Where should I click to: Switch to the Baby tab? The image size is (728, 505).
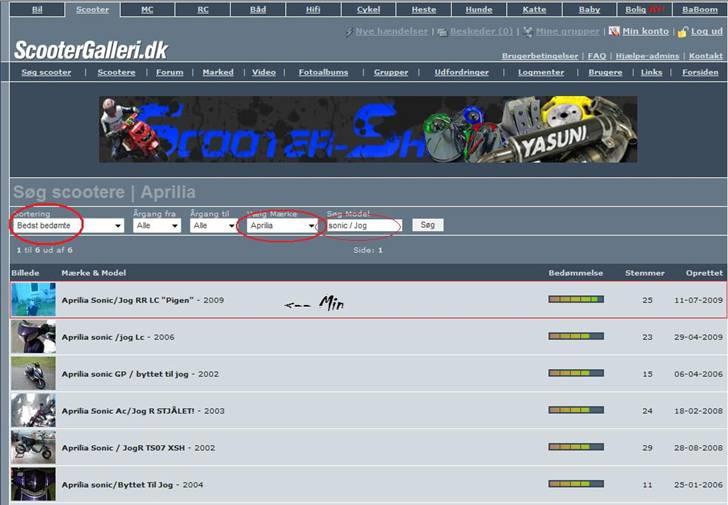[590, 9]
